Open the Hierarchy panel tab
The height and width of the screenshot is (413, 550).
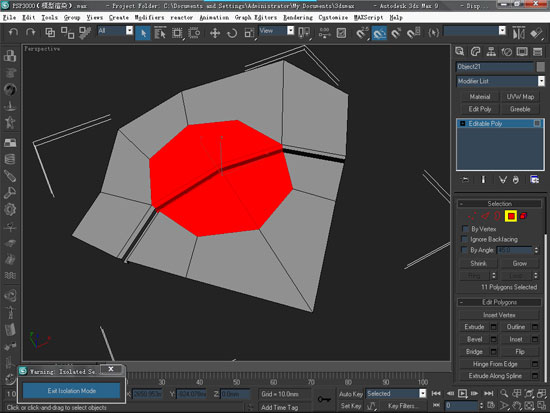point(491,52)
